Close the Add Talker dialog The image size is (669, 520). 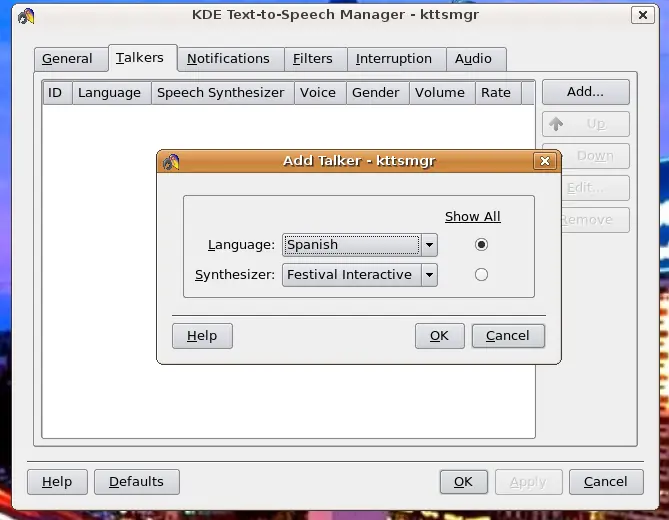pos(544,161)
